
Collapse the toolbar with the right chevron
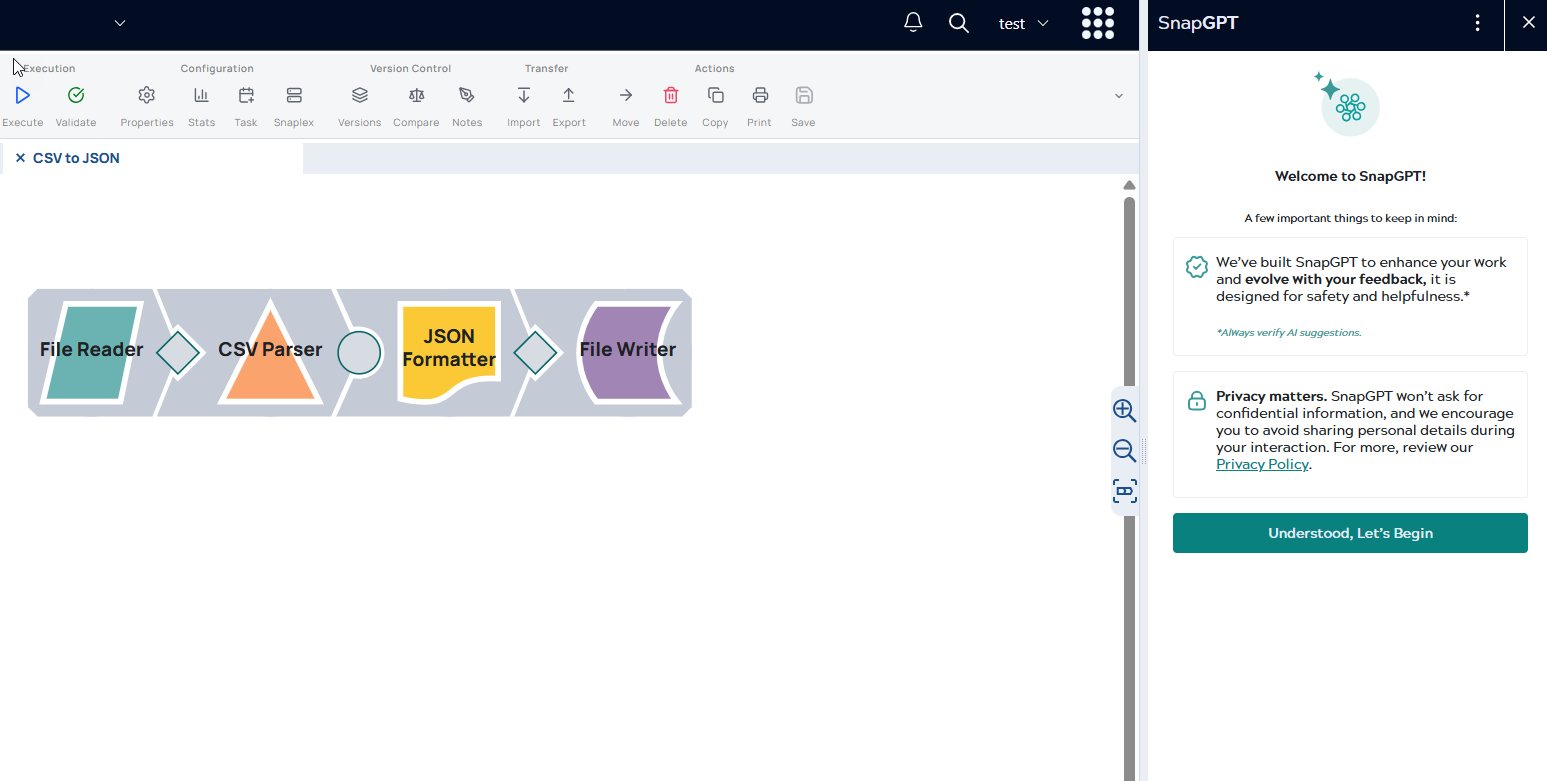point(1118,95)
